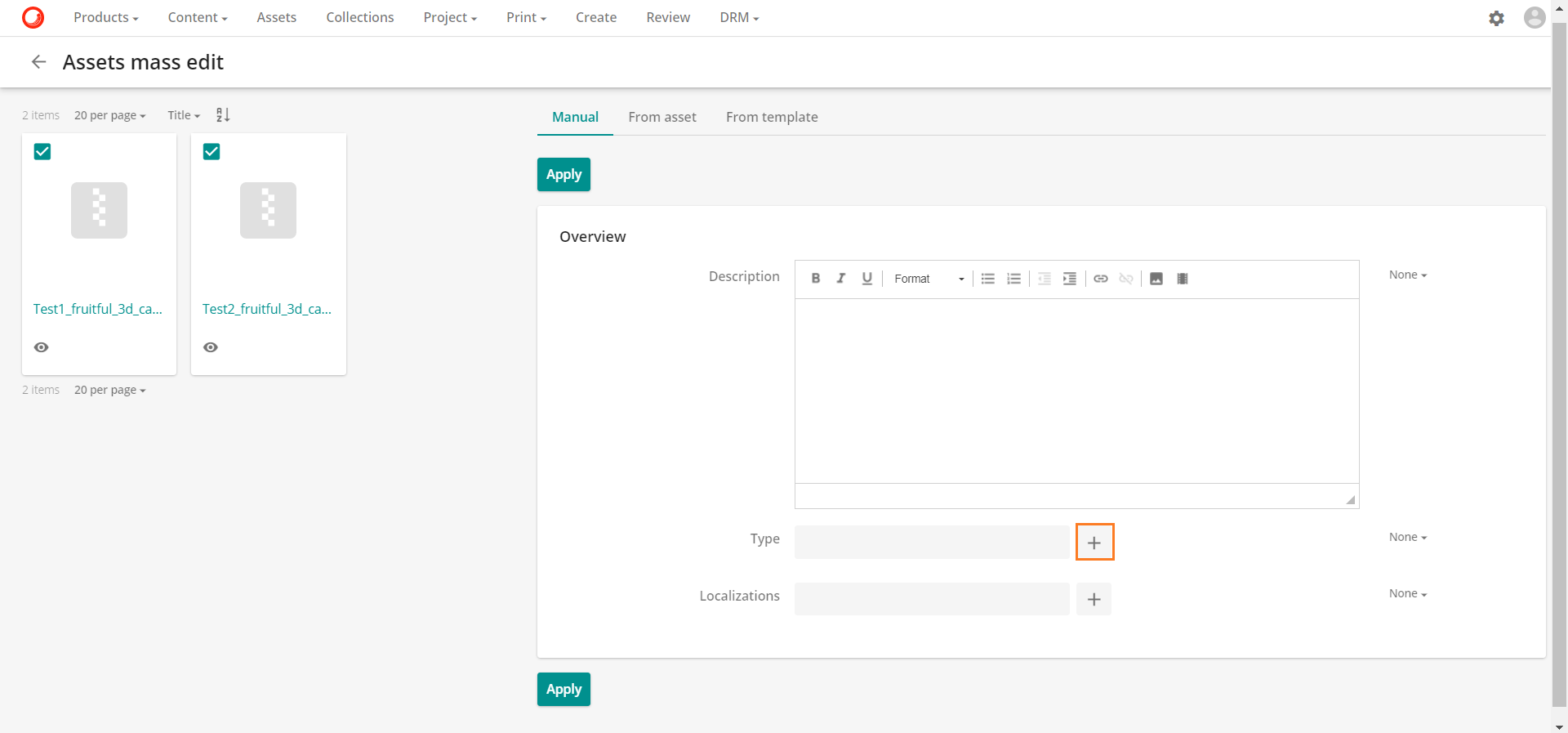This screenshot has width=1568, height=733.
Task: Uncheck the Test1_fruitful_3d_ca... asset checkbox
Action: coord(42,152)
